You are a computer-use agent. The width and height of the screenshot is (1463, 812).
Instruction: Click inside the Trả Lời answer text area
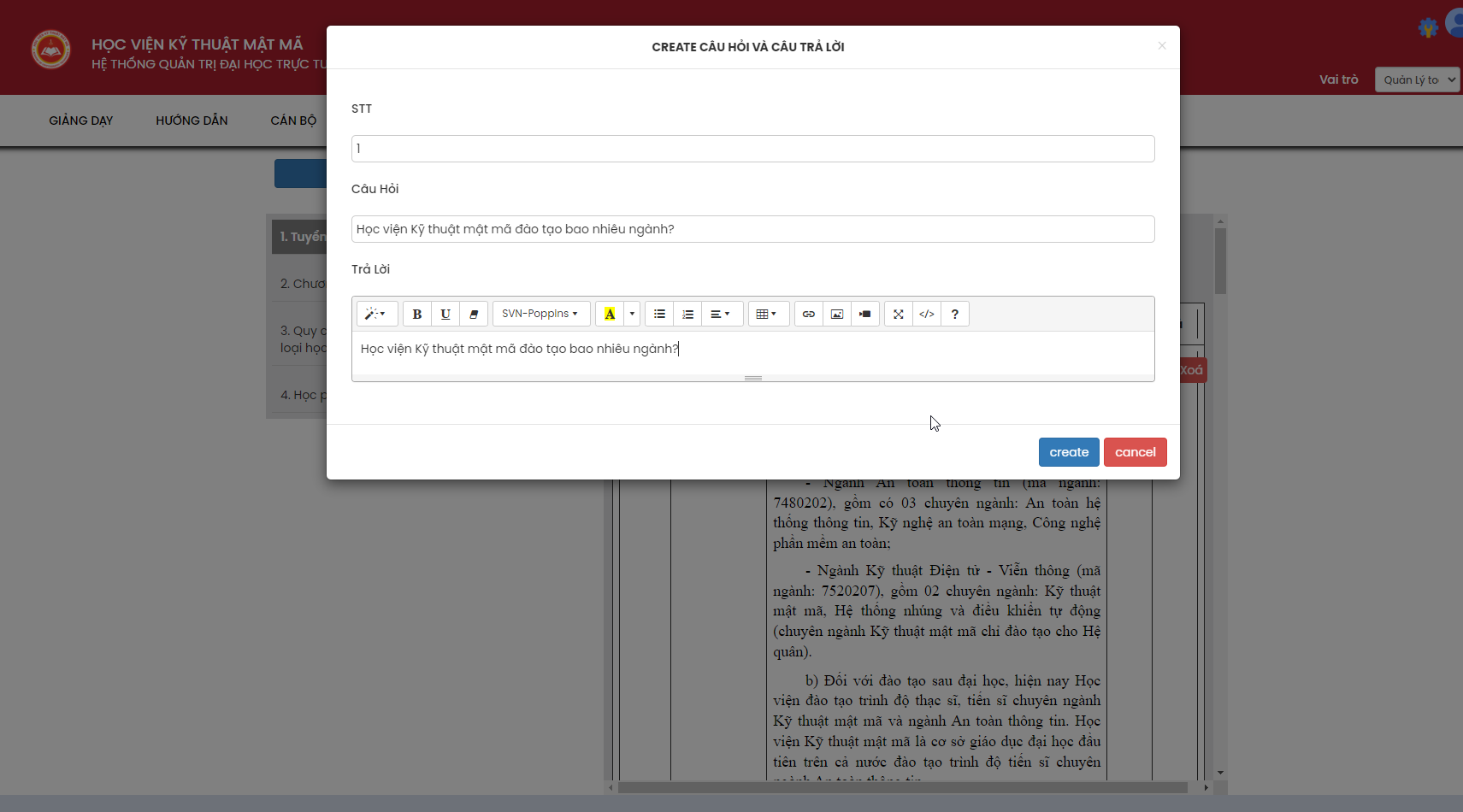[x=752, y=352]
